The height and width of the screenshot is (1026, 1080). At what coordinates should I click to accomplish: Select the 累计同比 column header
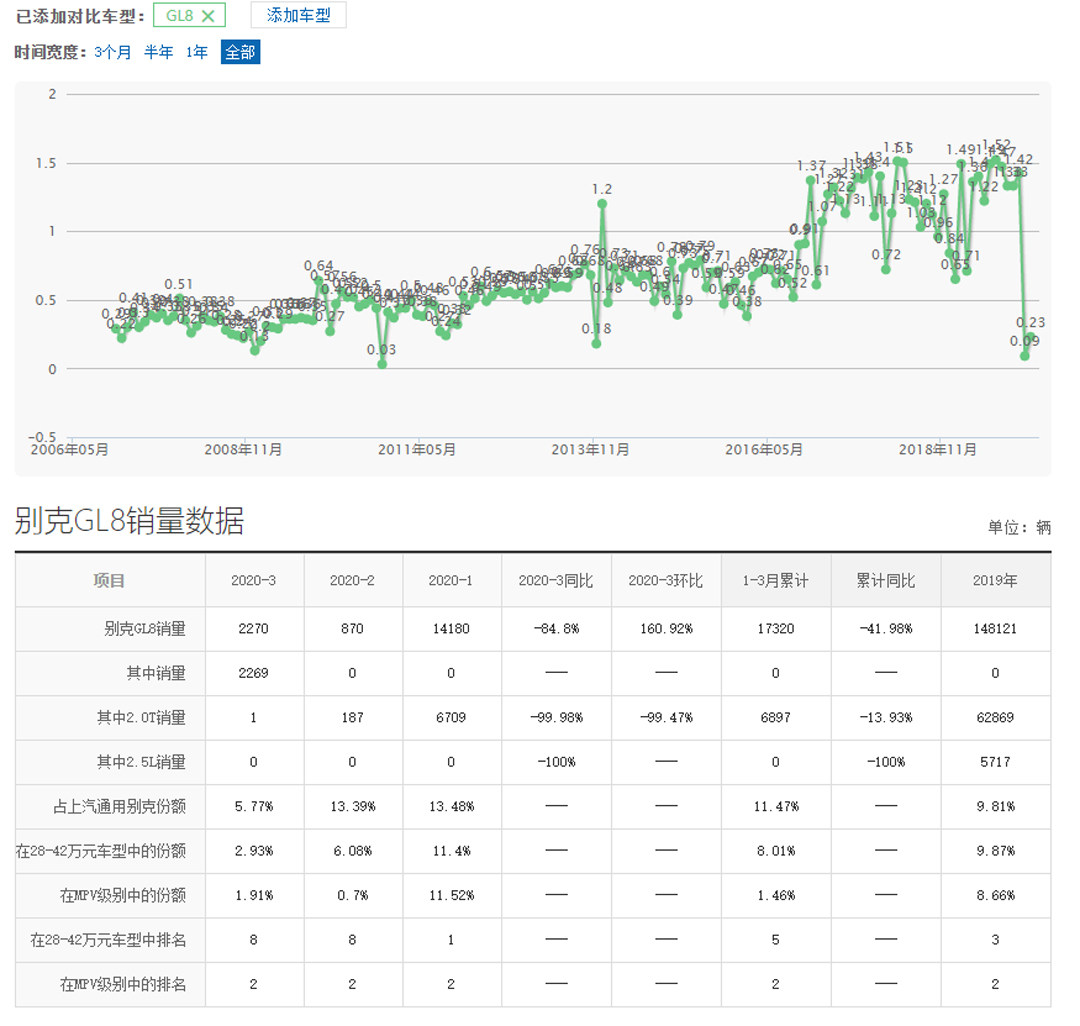coord(885,581)
